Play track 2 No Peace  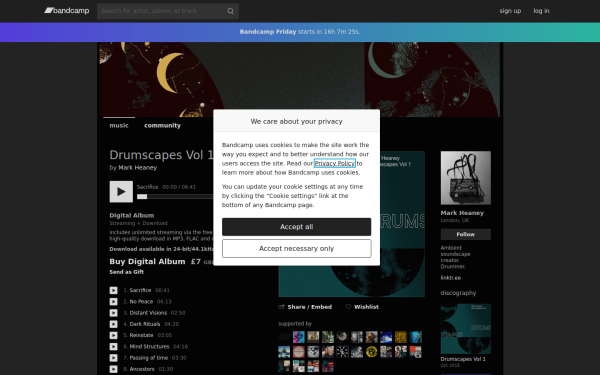click(114, 302)
